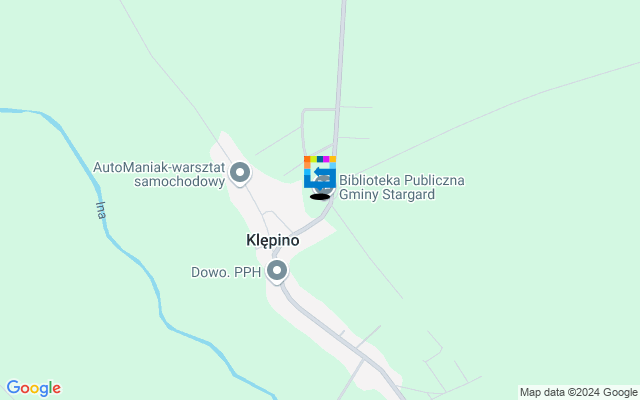The image size is (640, 400).
Task: Open AutoManiak-warsztat samochodowy label
Action: [x=159, y=174]
